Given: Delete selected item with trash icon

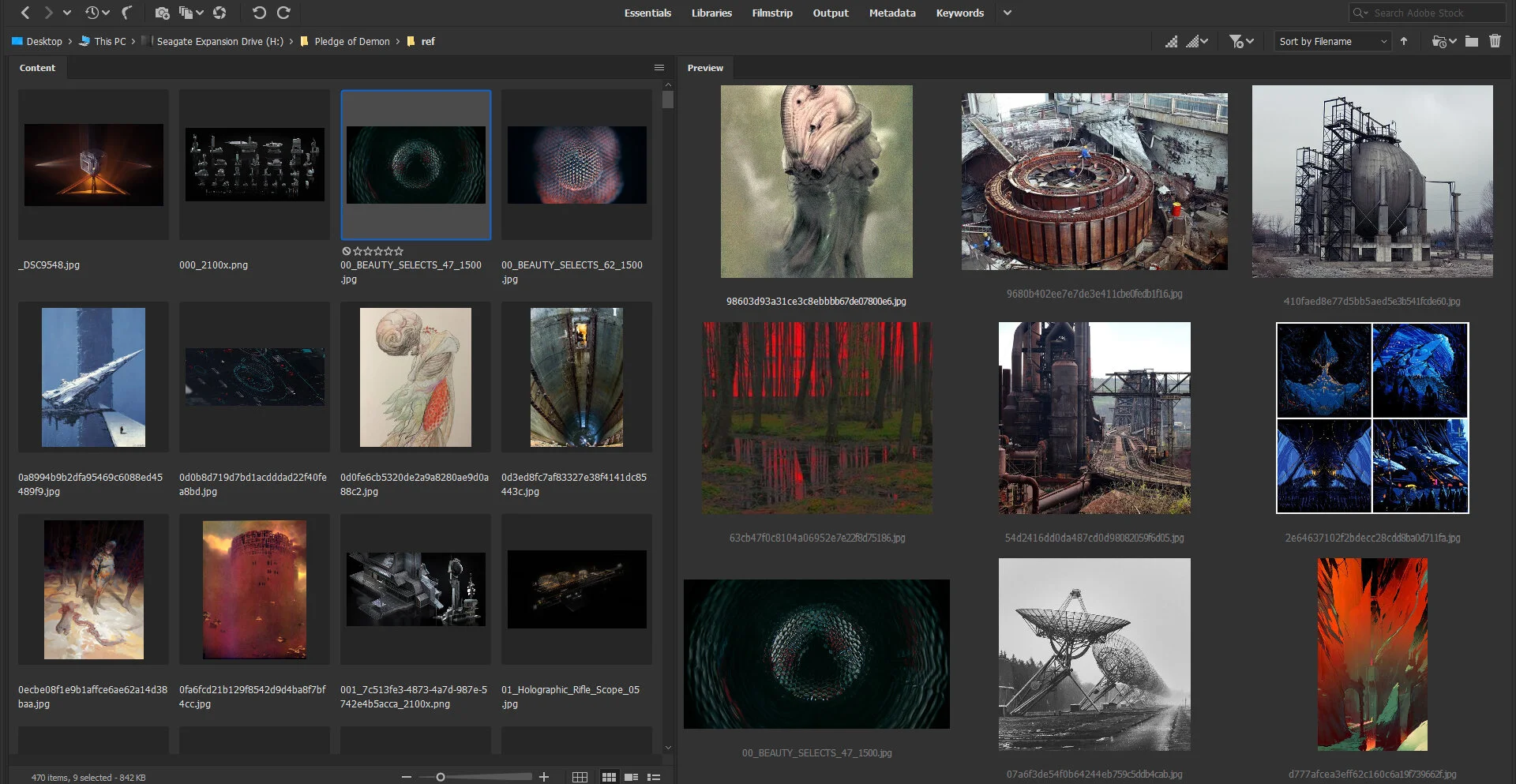Looking at the screenshot, I should click(x=1495, y=41).
